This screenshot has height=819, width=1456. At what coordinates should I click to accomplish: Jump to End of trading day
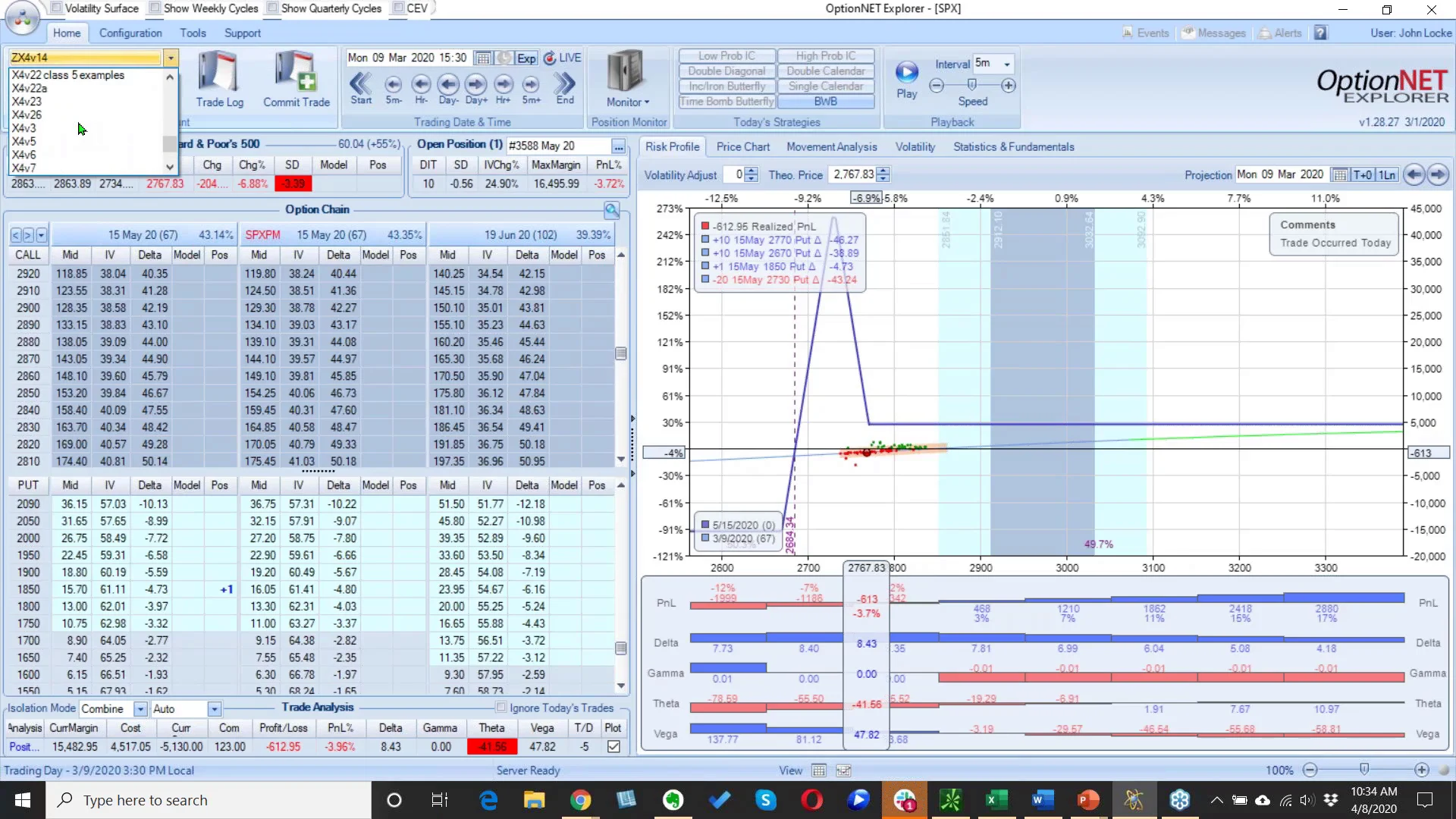pyautogui.click(x=565, y=88)
